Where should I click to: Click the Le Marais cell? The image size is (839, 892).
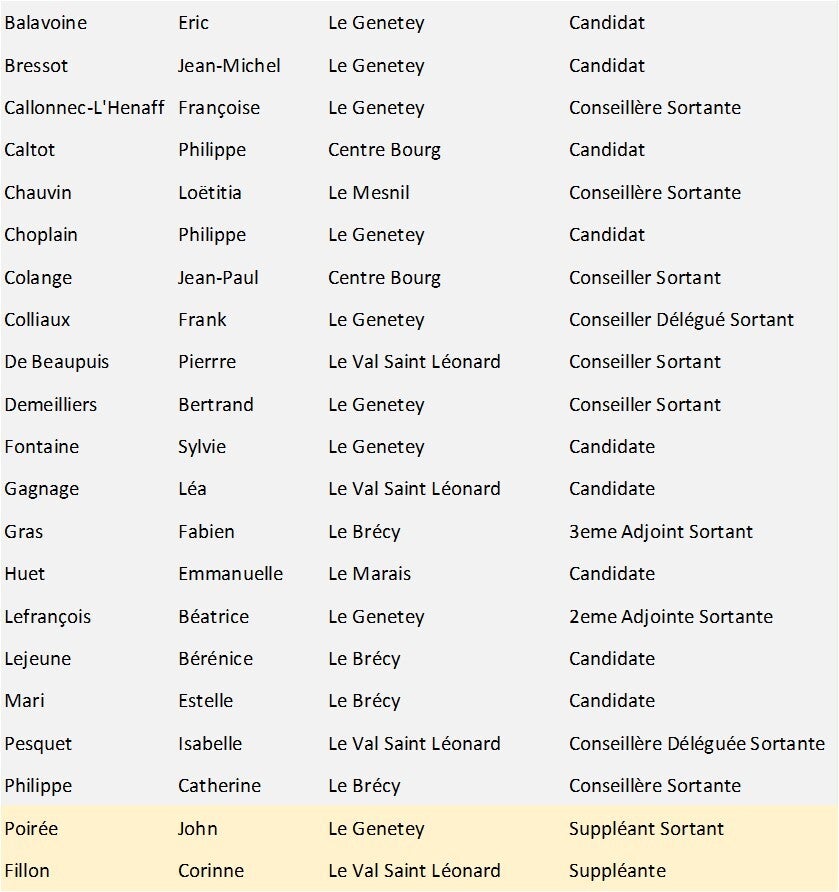(369, 574)
